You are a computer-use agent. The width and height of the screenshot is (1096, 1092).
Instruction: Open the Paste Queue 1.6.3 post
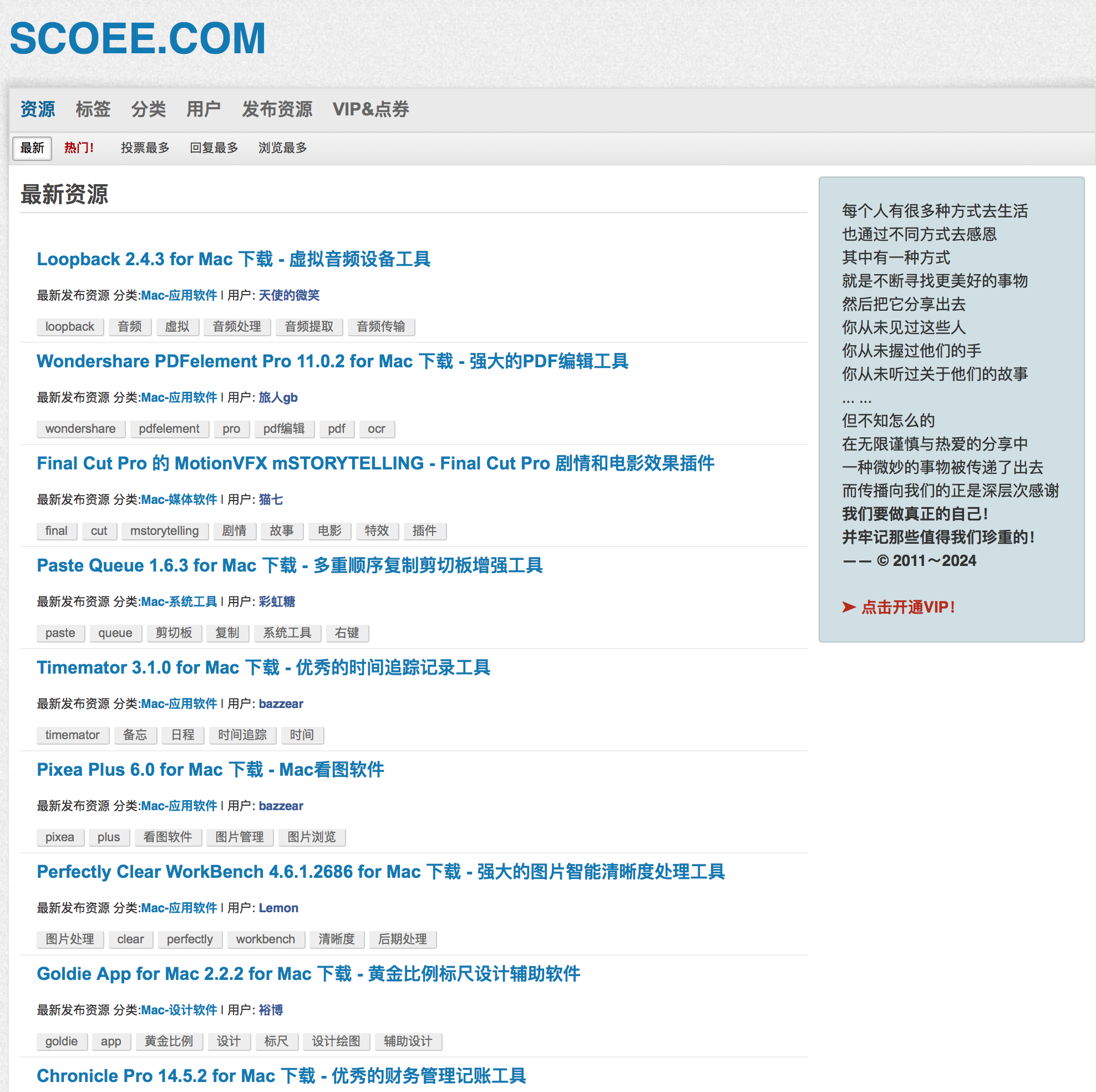290,565
